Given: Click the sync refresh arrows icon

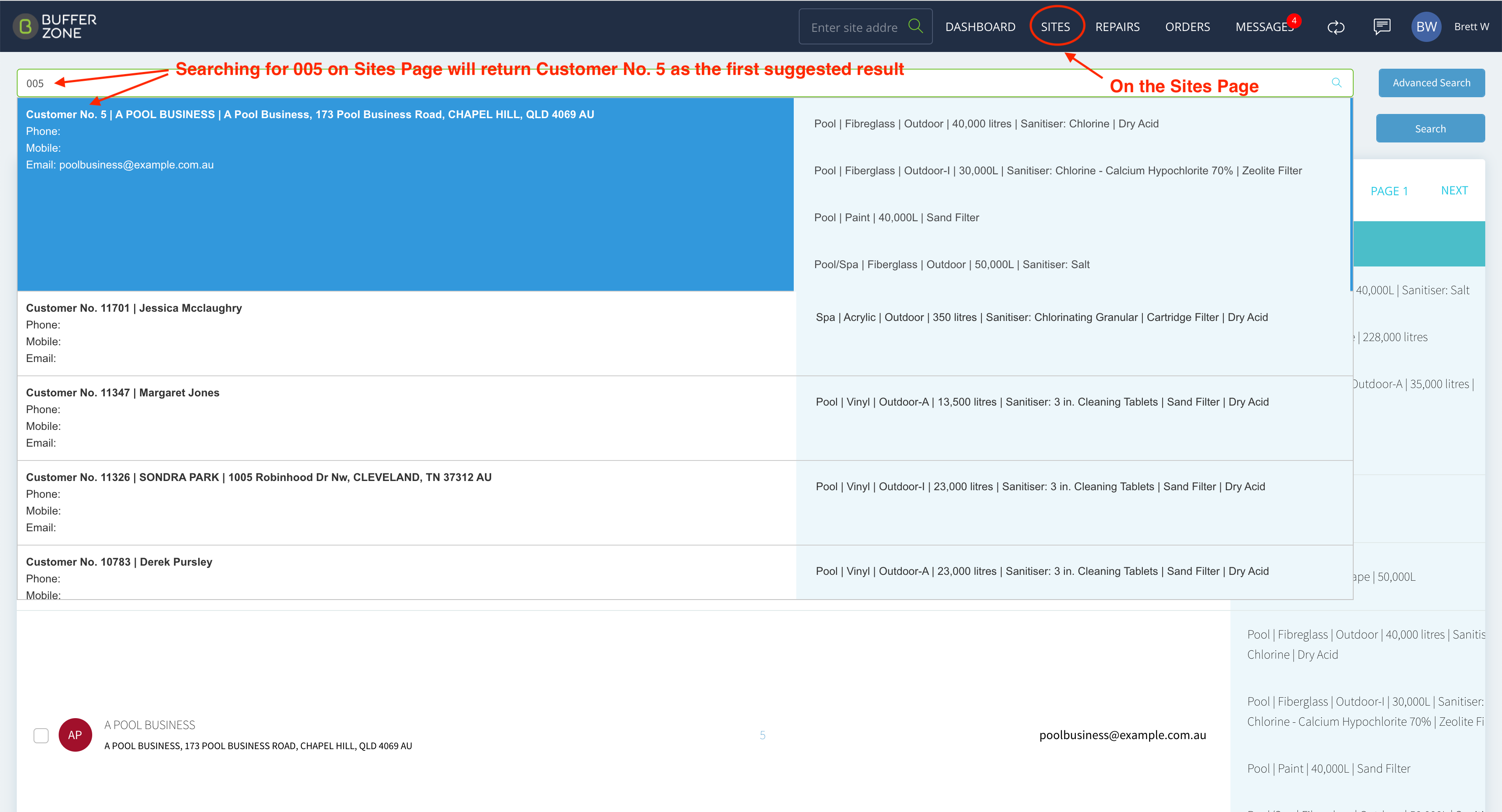Looking at the screenshot, I should tap(1336, 27).
